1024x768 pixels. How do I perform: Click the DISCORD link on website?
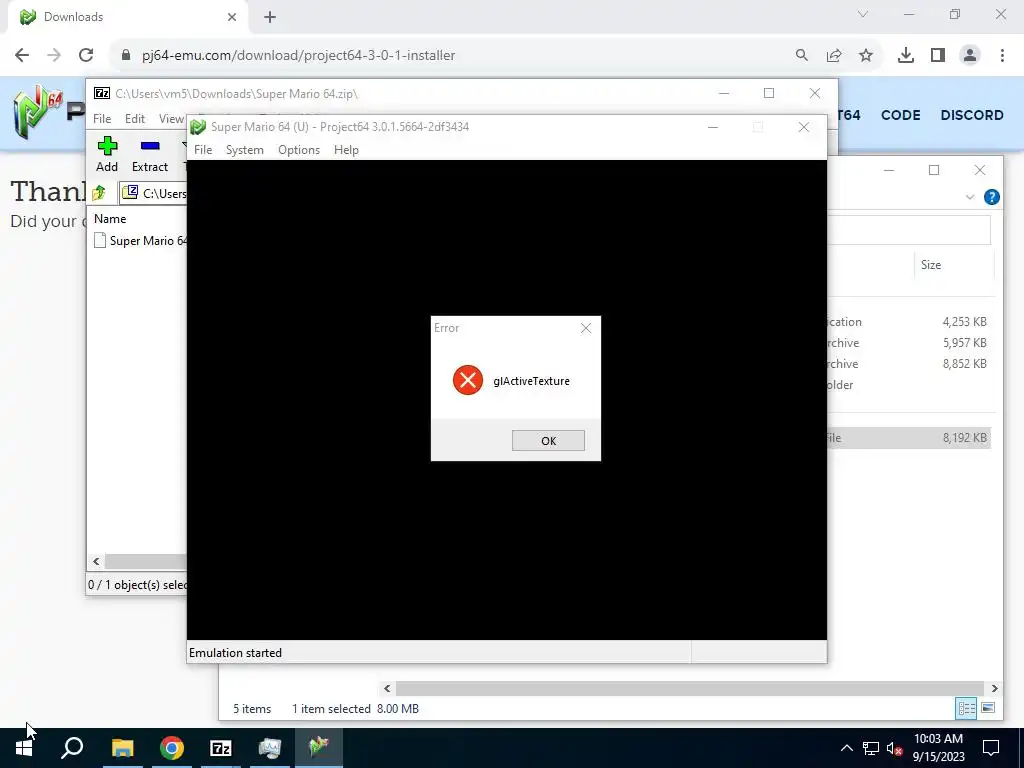(972, 115)
